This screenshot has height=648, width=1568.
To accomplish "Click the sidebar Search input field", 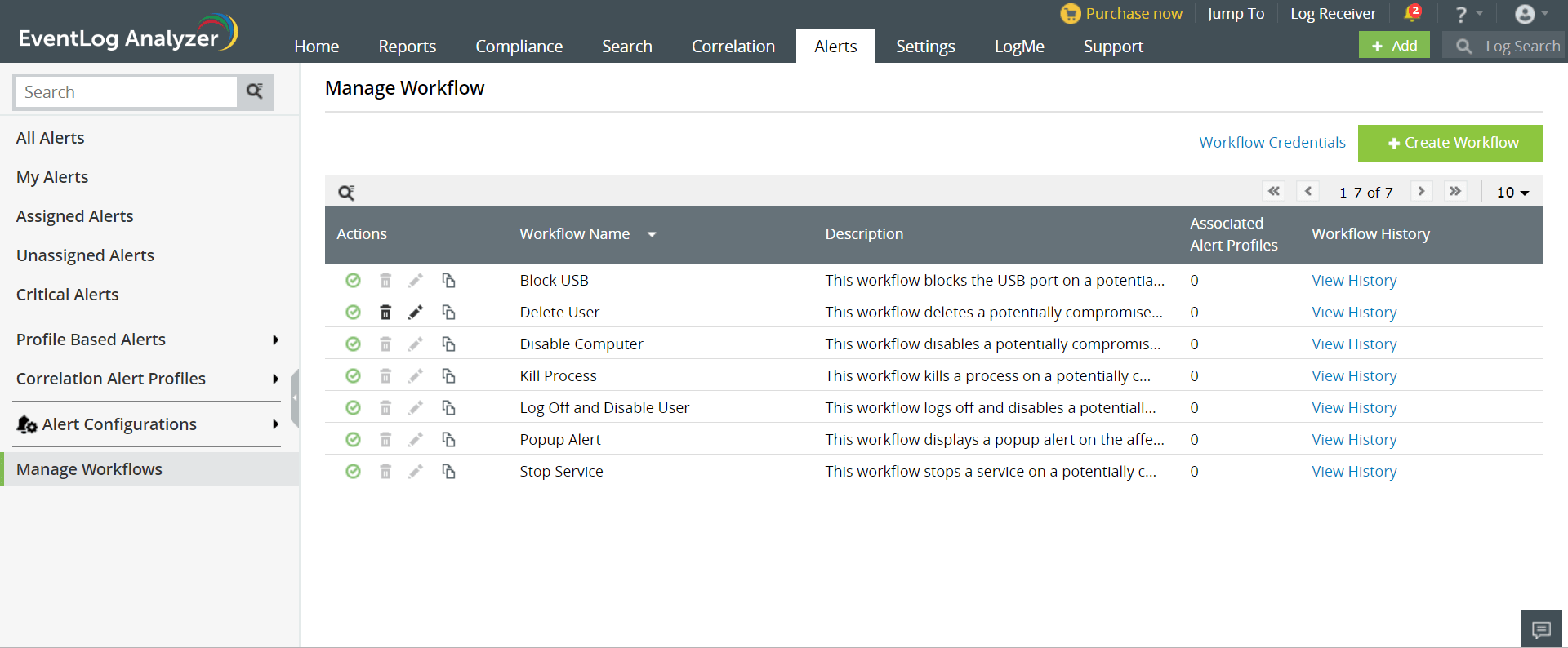I will 126,92.
